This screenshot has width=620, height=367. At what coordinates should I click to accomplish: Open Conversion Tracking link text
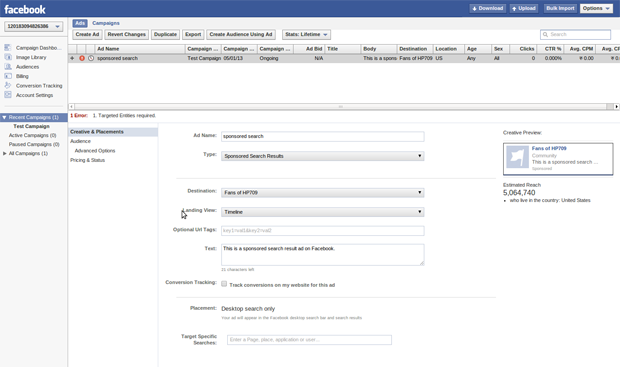tap(39, 86)
